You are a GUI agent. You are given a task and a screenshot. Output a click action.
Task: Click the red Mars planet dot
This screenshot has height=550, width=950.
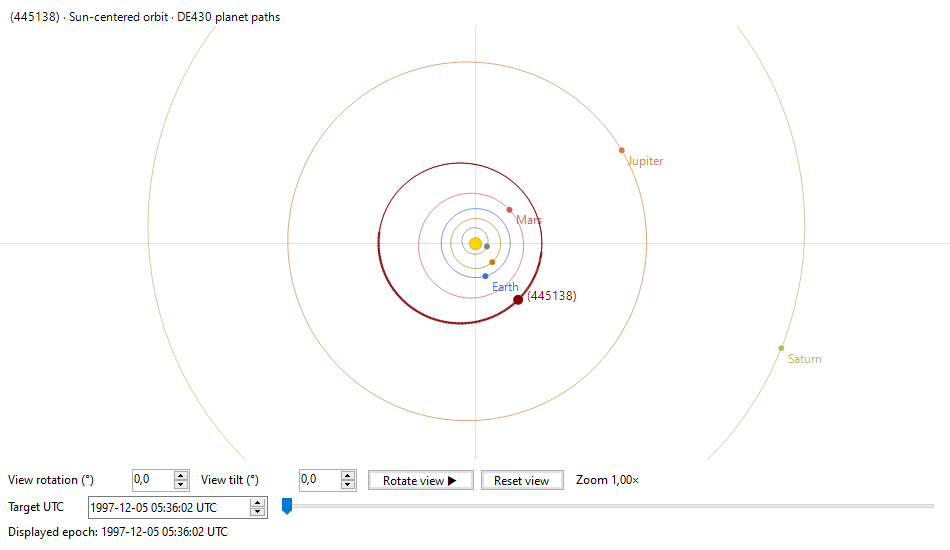point(510,210)
